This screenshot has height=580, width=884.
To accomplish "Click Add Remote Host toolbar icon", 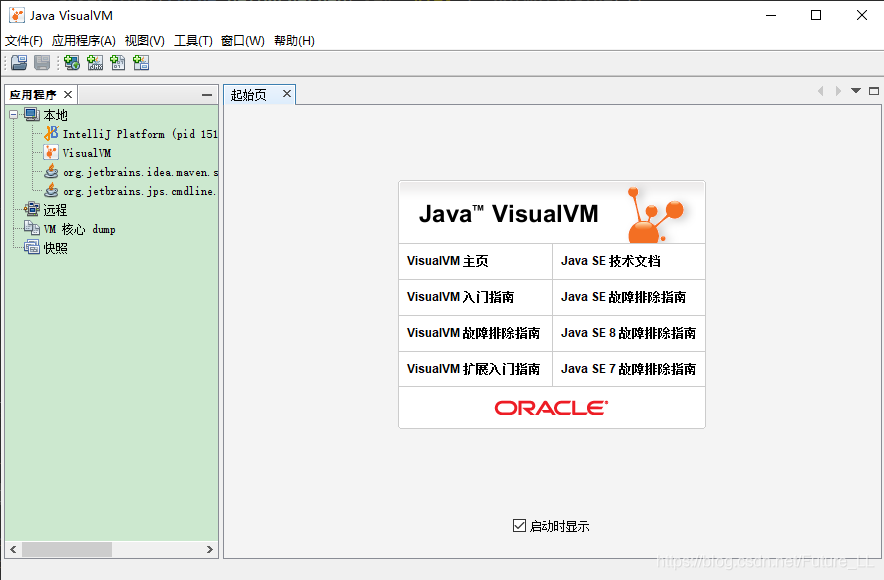I will click(x=72, y=63).
